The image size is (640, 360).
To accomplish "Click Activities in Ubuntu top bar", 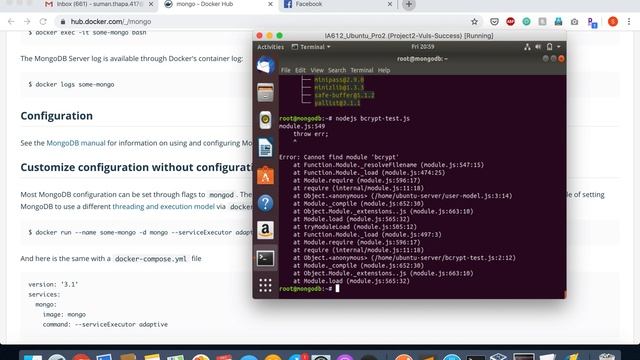I will [270, 47].
